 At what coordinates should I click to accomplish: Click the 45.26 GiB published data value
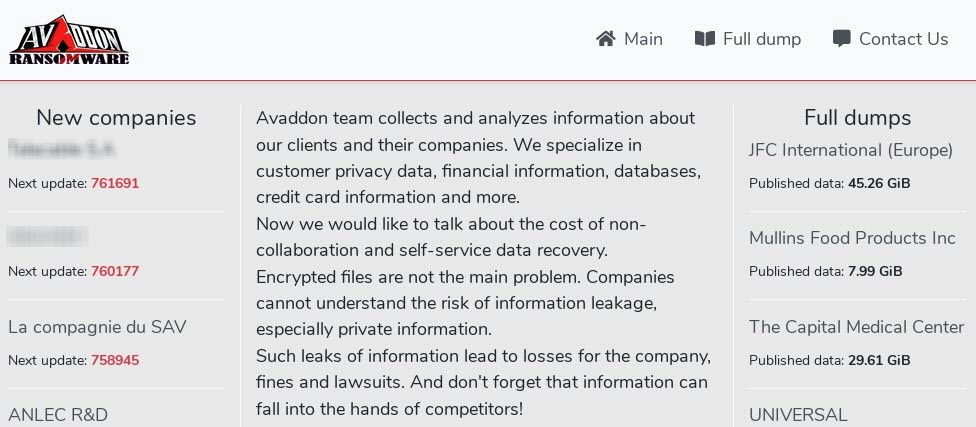point(879,183)
